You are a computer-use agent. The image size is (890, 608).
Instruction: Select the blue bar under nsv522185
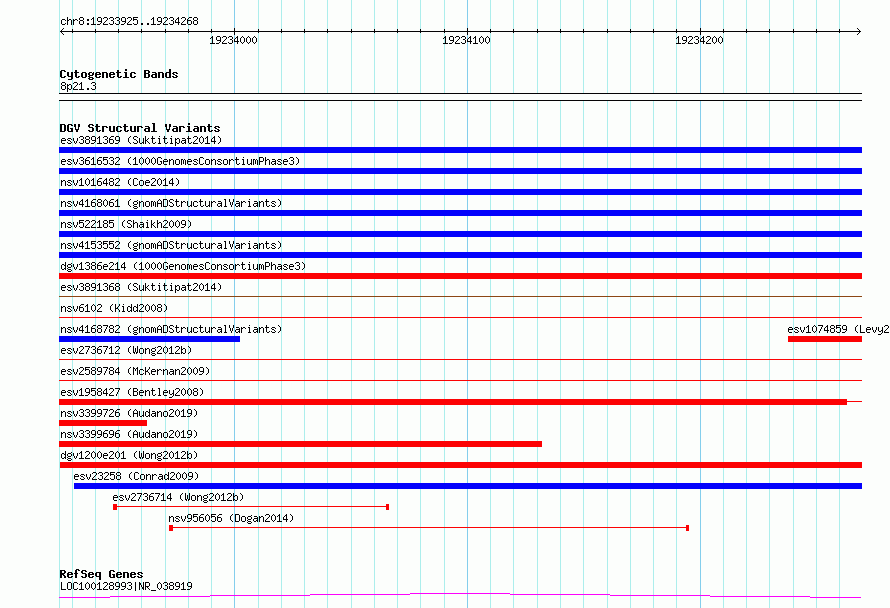(460, 234)
